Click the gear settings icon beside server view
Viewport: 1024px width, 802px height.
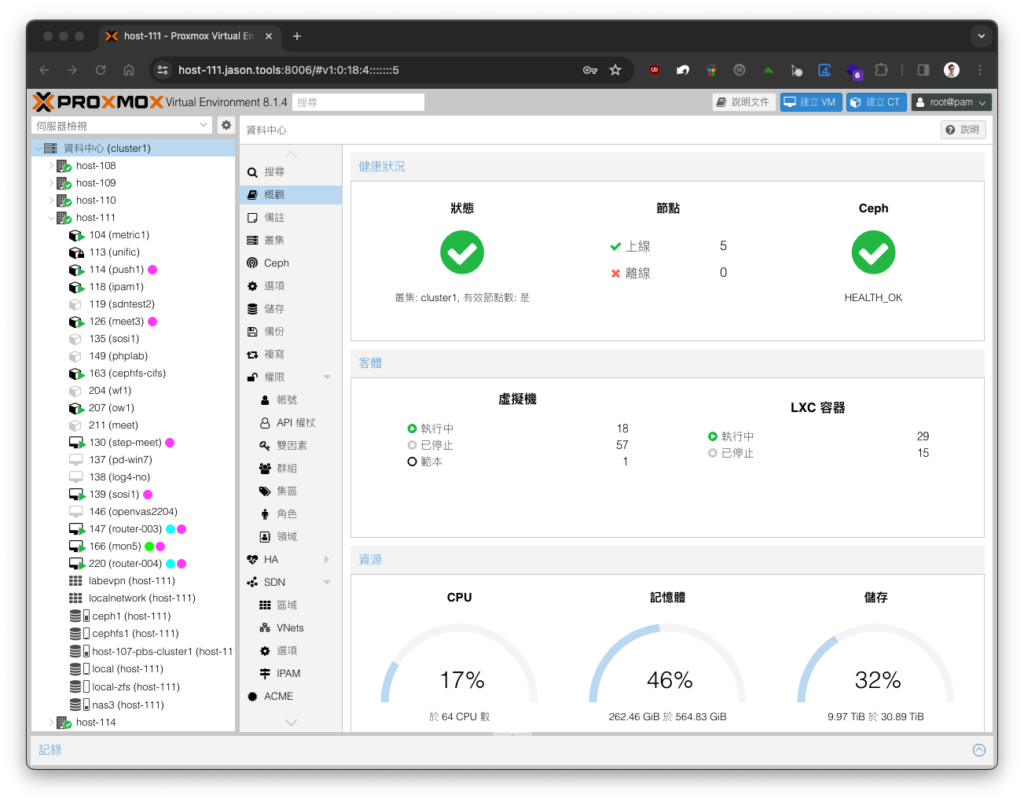point(226,125)
